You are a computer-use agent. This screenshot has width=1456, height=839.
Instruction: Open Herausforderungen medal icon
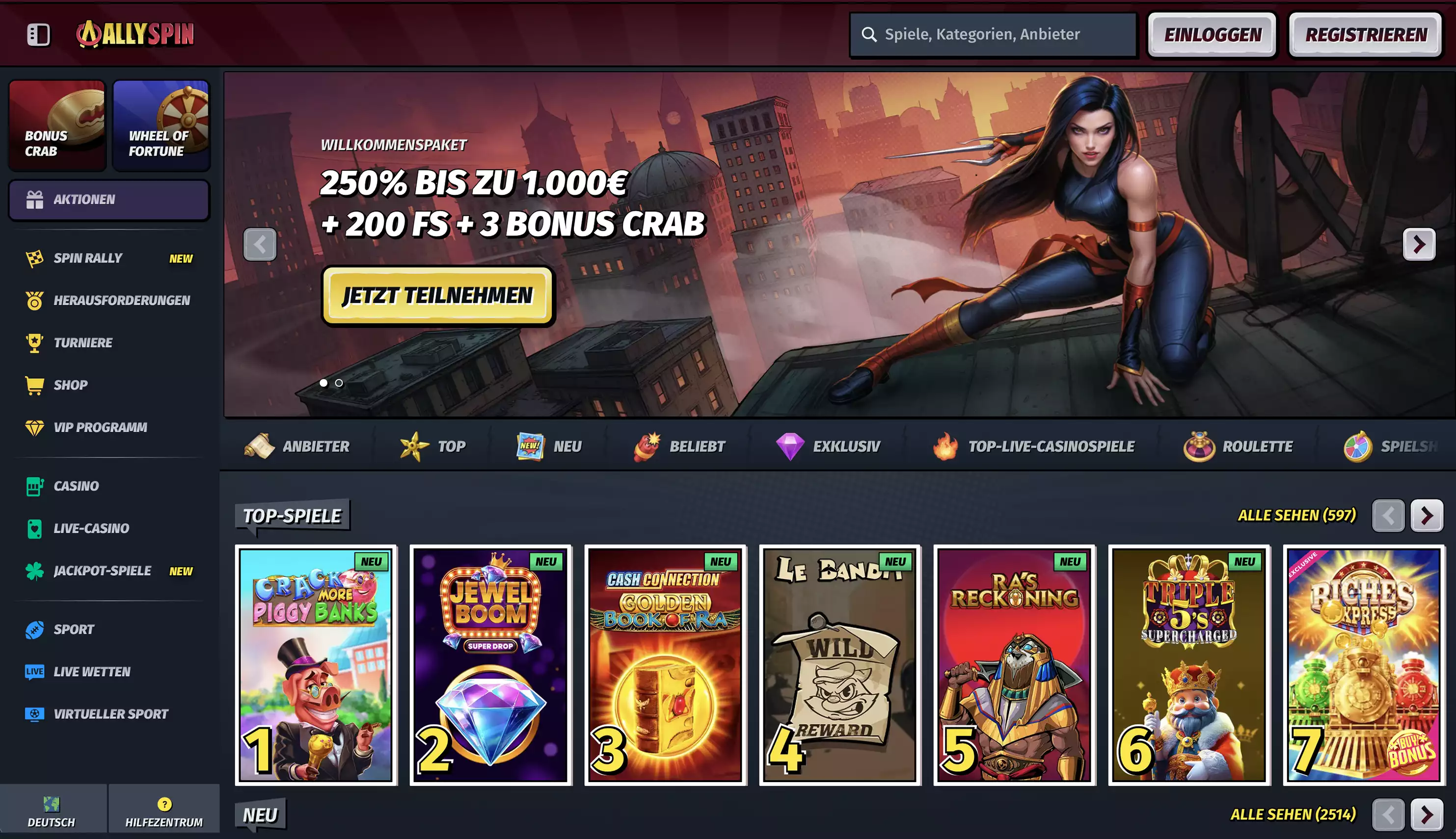(34, 300)
